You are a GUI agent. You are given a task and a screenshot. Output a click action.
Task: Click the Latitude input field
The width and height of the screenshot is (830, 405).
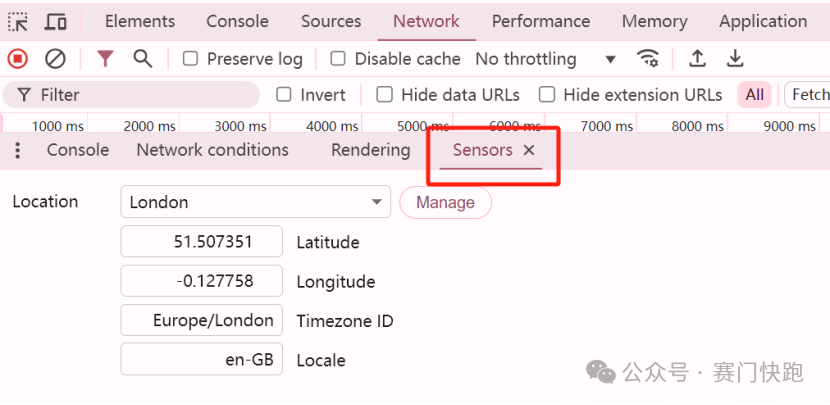tap(201, 242)
